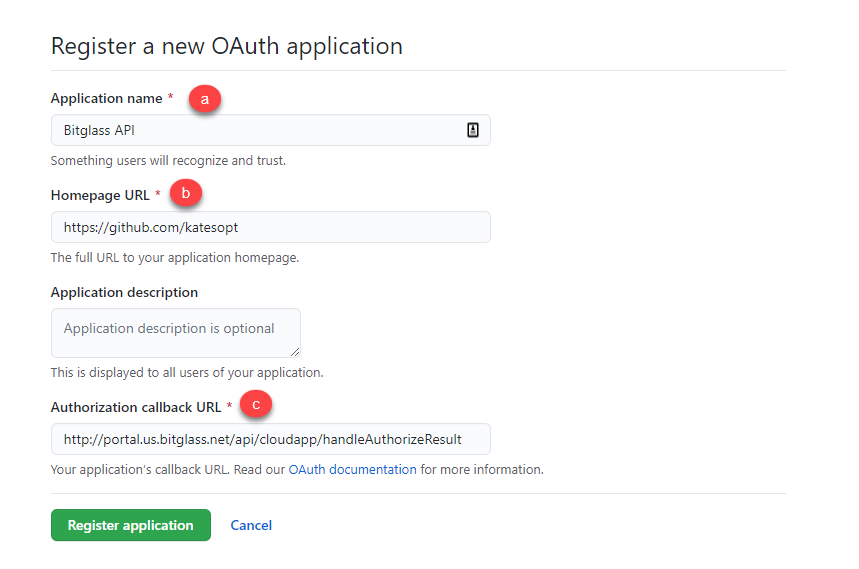The width and height of the screenshot is (859, 569).
Task: Grab the description textarea resize handle
Action: tap(295, 352)
